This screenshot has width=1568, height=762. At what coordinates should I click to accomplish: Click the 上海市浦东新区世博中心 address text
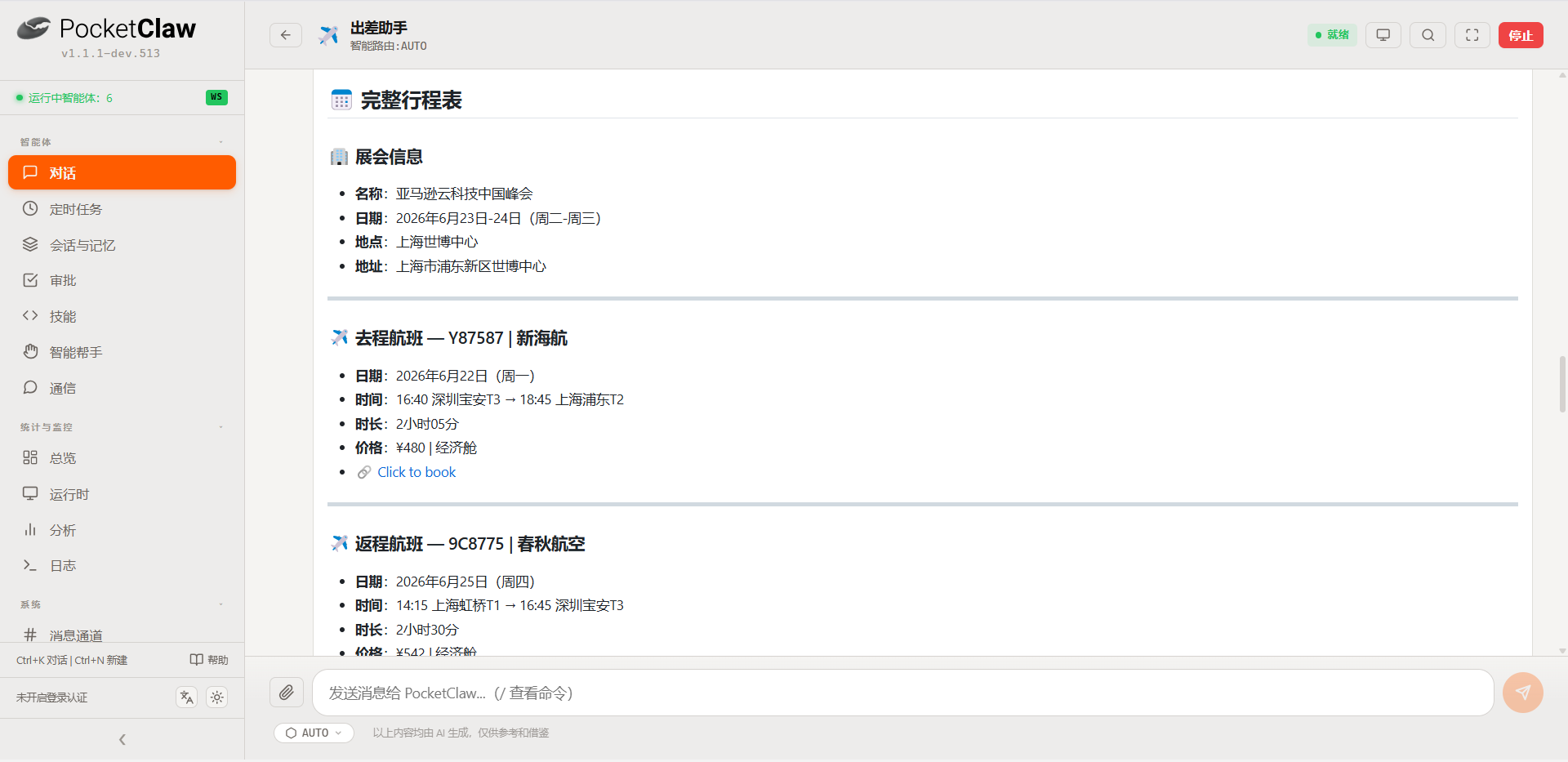(471, 266)
